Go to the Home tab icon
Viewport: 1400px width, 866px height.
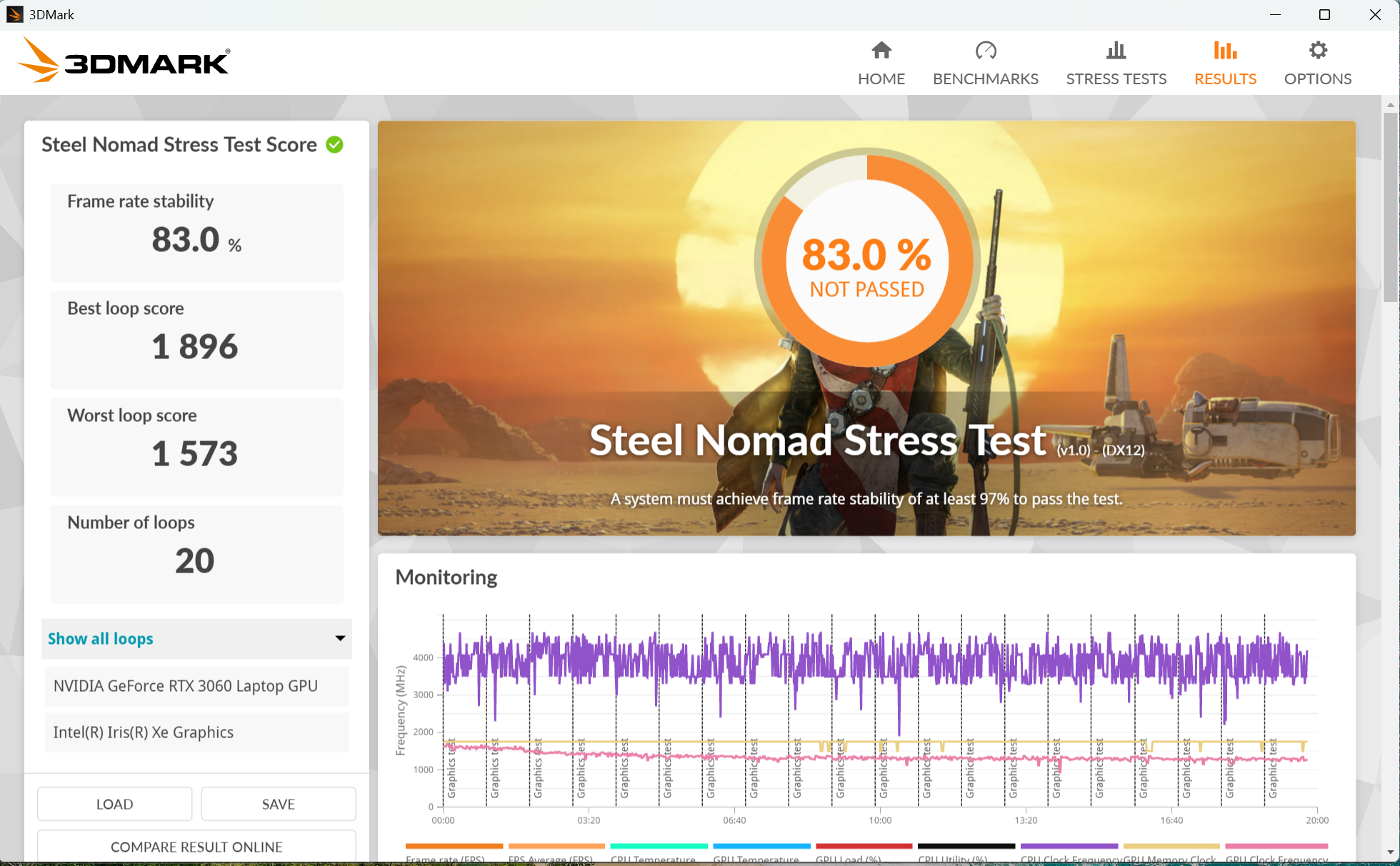pos(881,50)
